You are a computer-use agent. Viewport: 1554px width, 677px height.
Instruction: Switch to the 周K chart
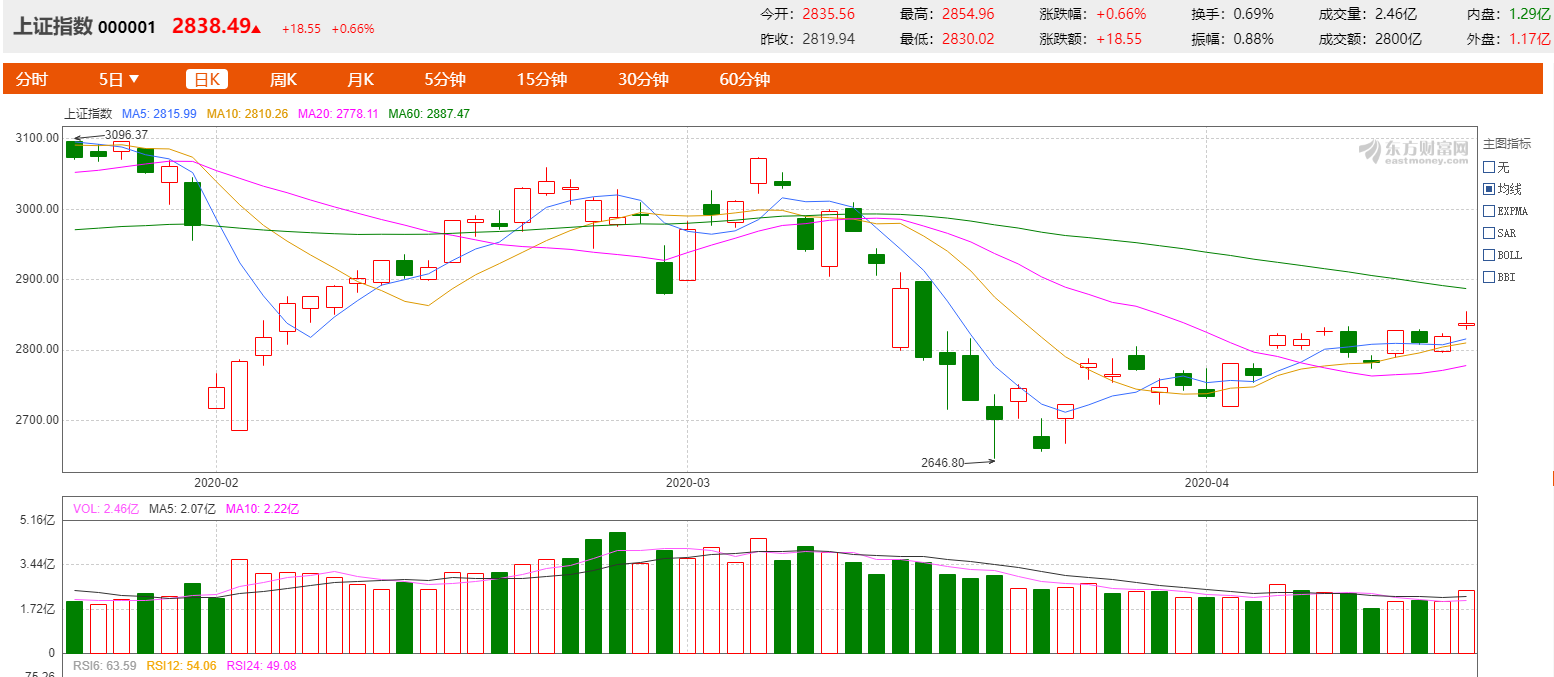pos(283,80)
